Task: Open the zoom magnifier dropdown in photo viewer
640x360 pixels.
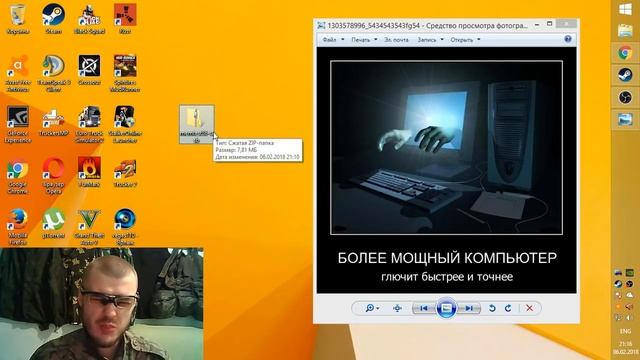Action: tap(372, 308)
